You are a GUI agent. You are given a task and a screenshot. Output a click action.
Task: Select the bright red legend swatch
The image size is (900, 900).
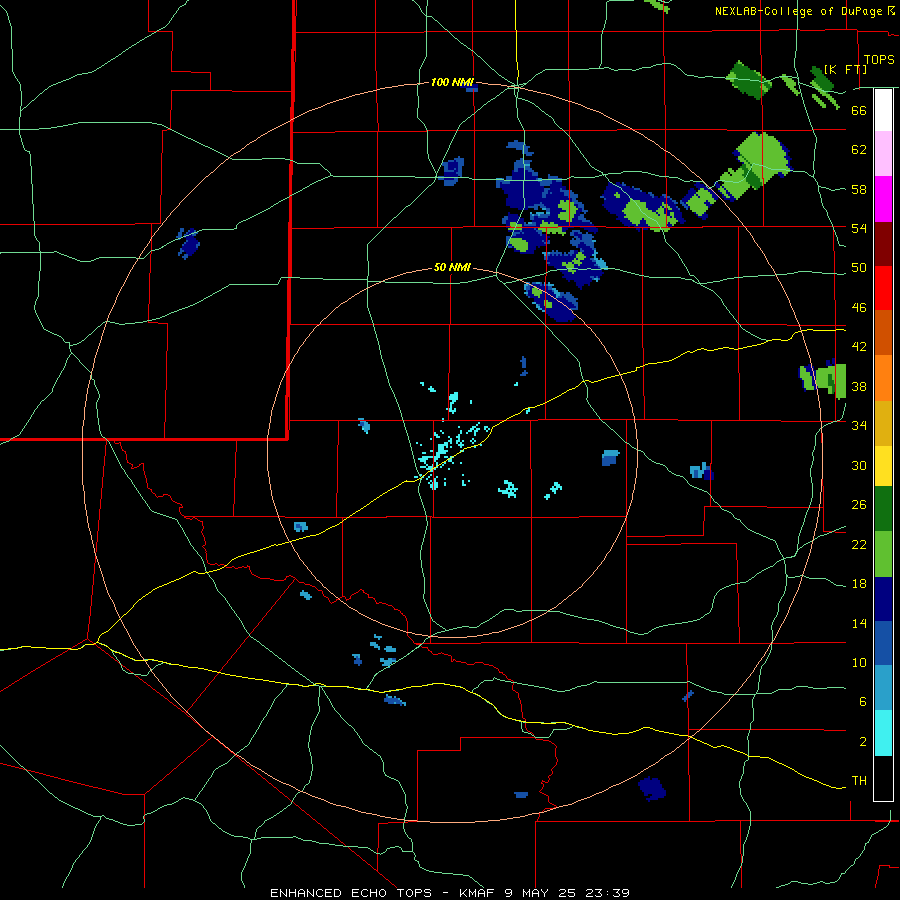coord(883,288)
